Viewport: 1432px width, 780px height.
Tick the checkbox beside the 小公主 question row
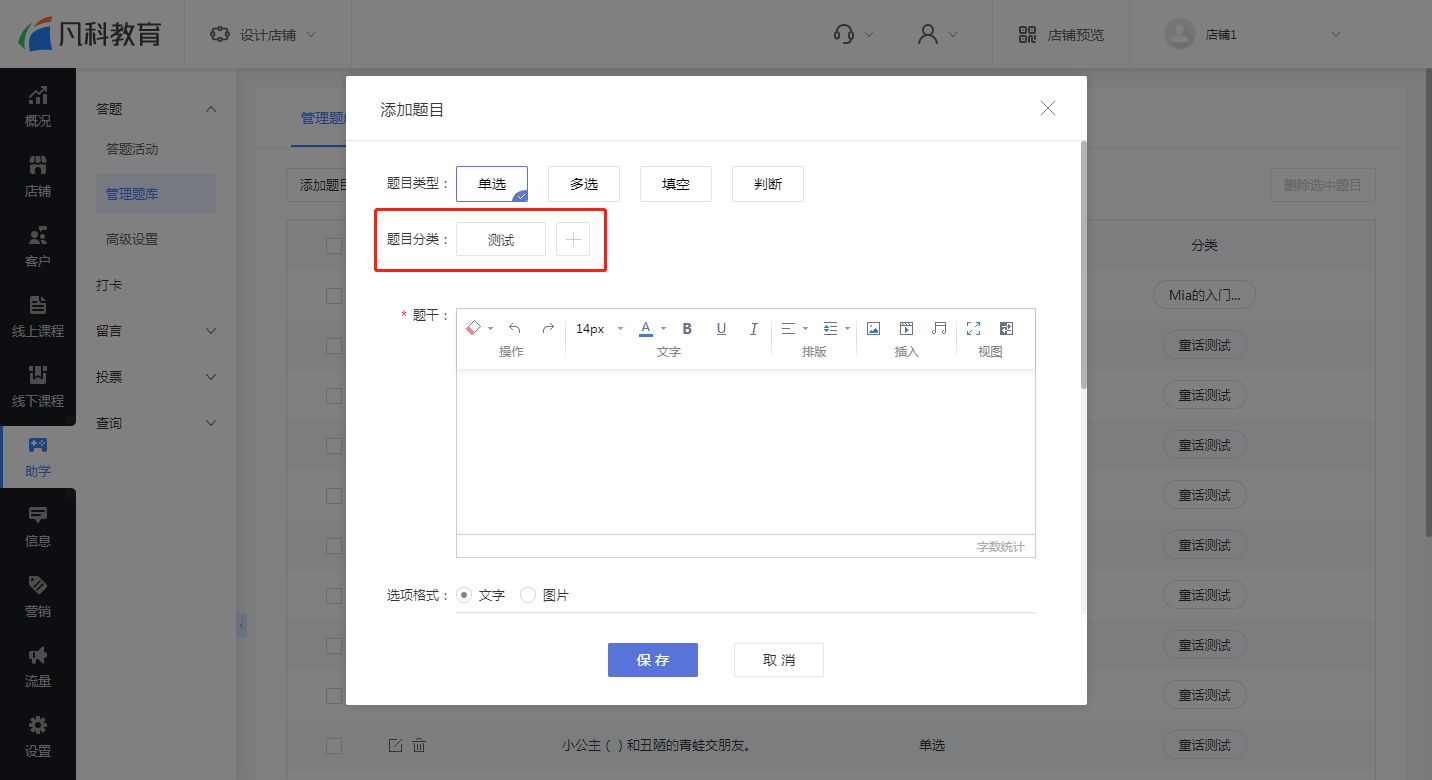point(334,745)
